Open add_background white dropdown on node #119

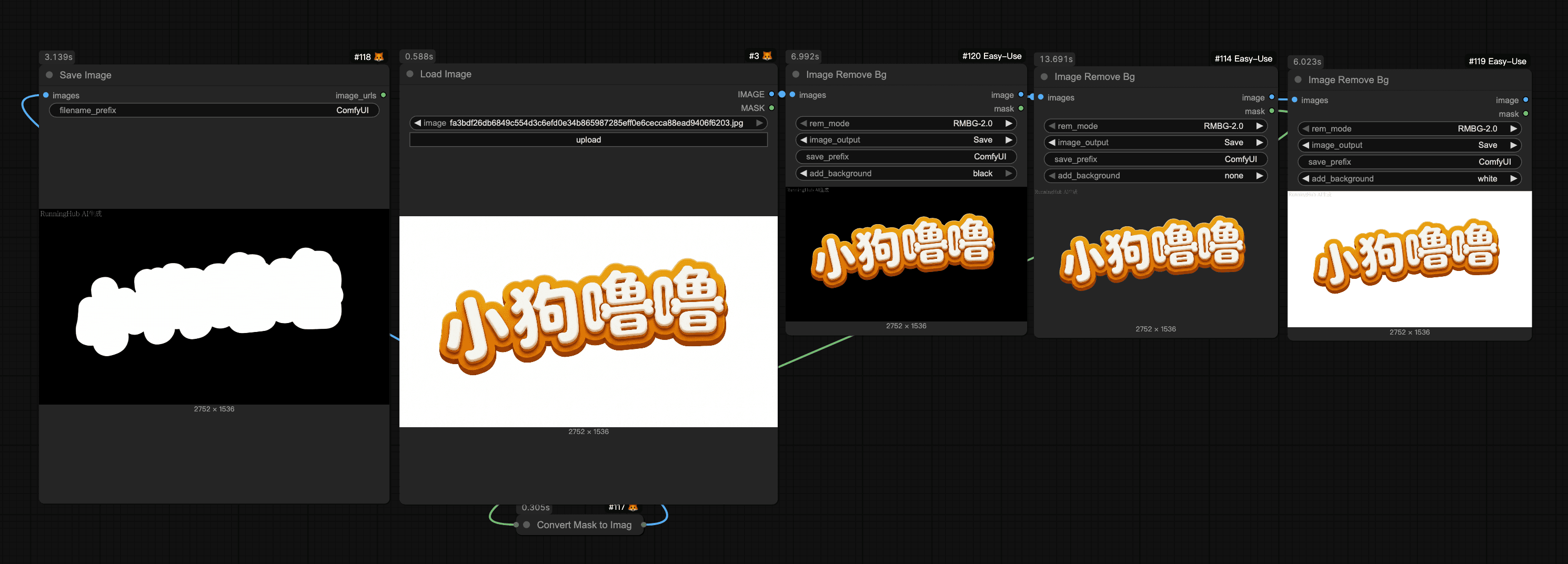pyautogui.click(x=1409, y=179)
